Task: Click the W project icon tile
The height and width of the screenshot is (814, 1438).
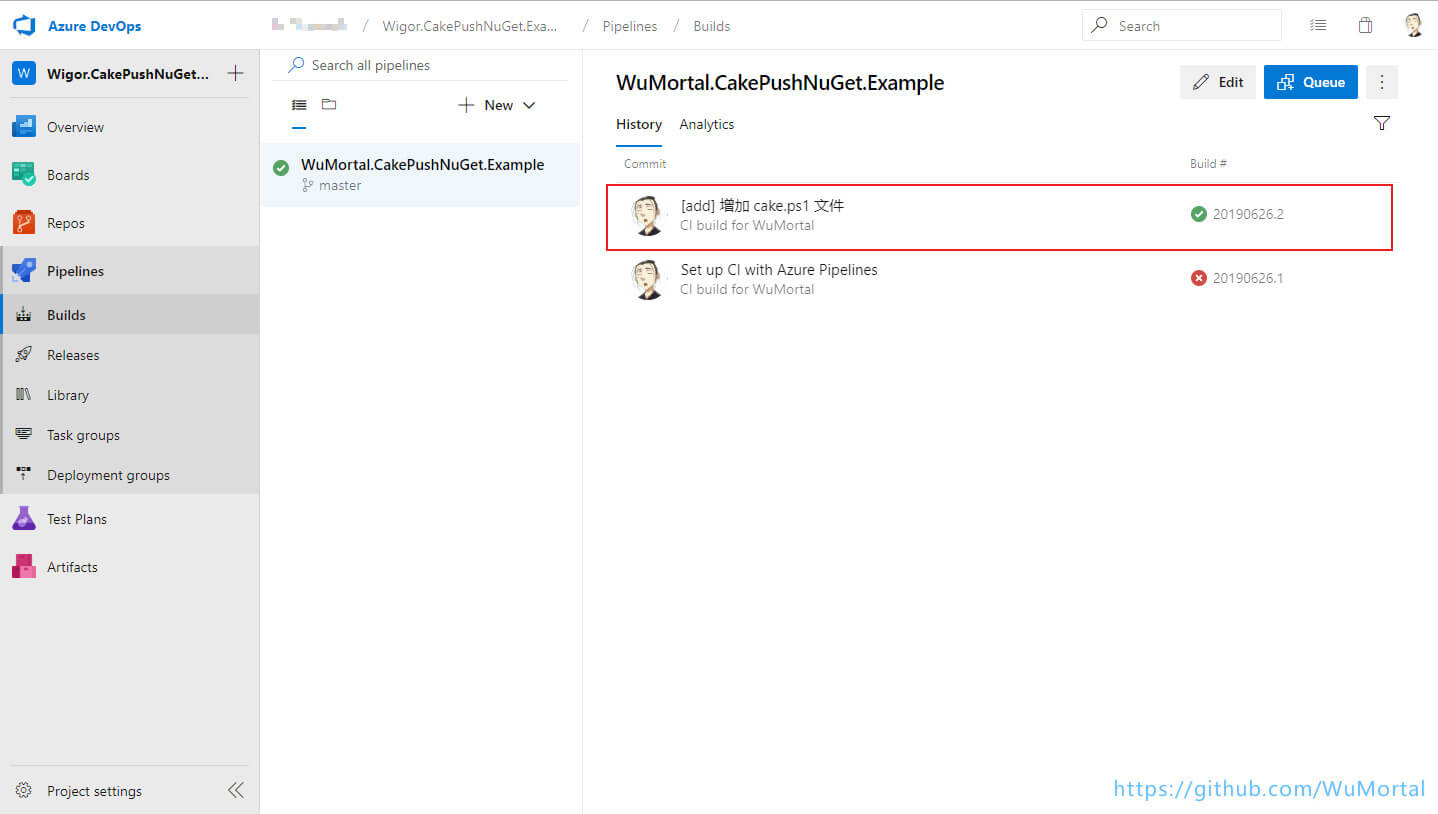Action: pyautogui.click(x=24, y=74)
